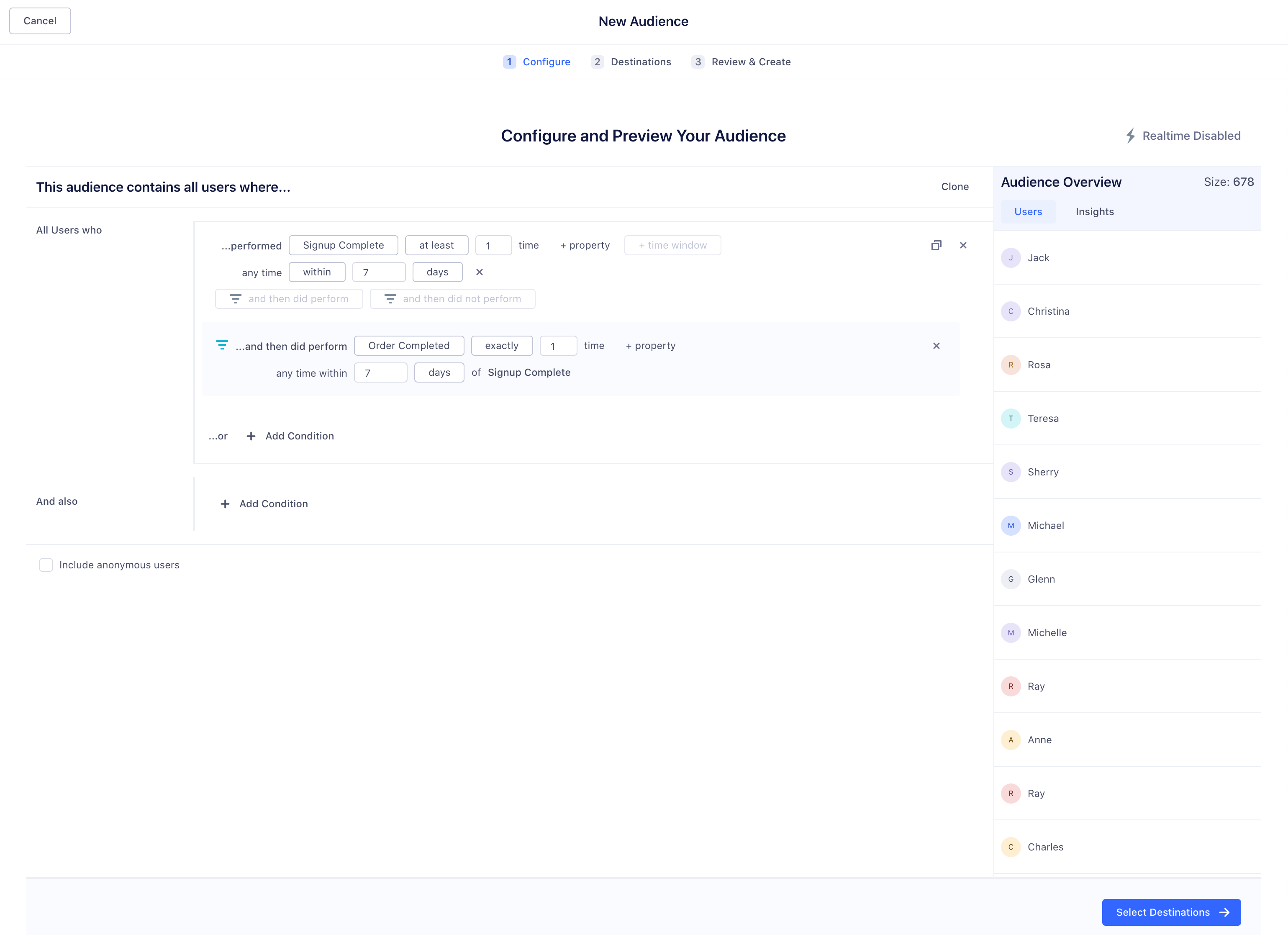Remove the within 7 days time window

click(479, 272)
